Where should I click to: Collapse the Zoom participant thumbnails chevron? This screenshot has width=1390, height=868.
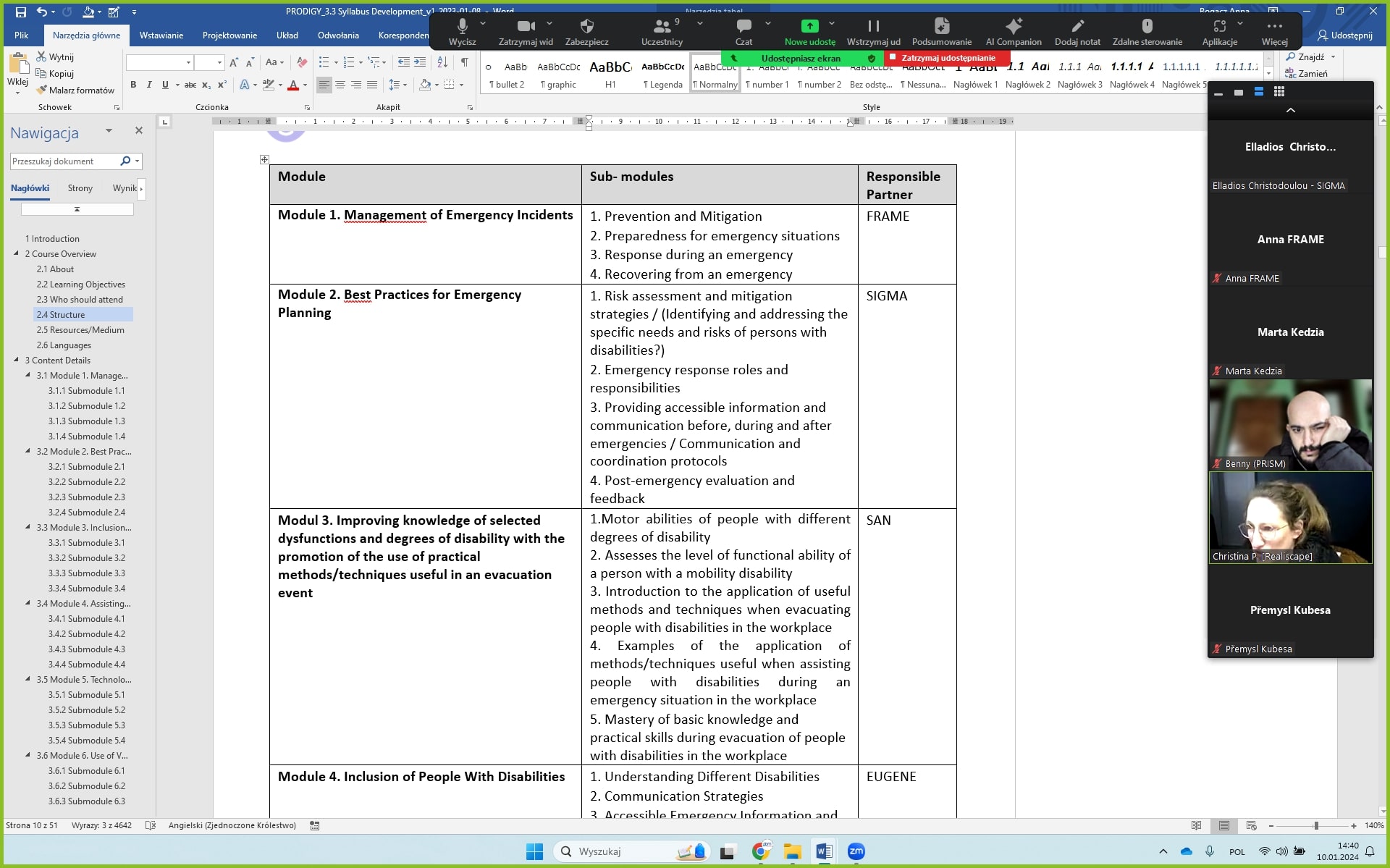point(1290,110)
